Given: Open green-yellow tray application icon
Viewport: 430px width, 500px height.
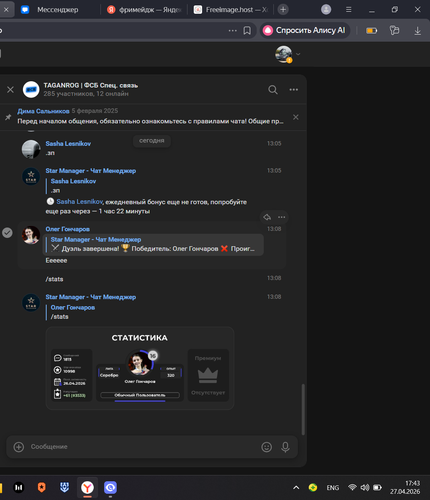Looking at the screenshot, I should (313, 487).
